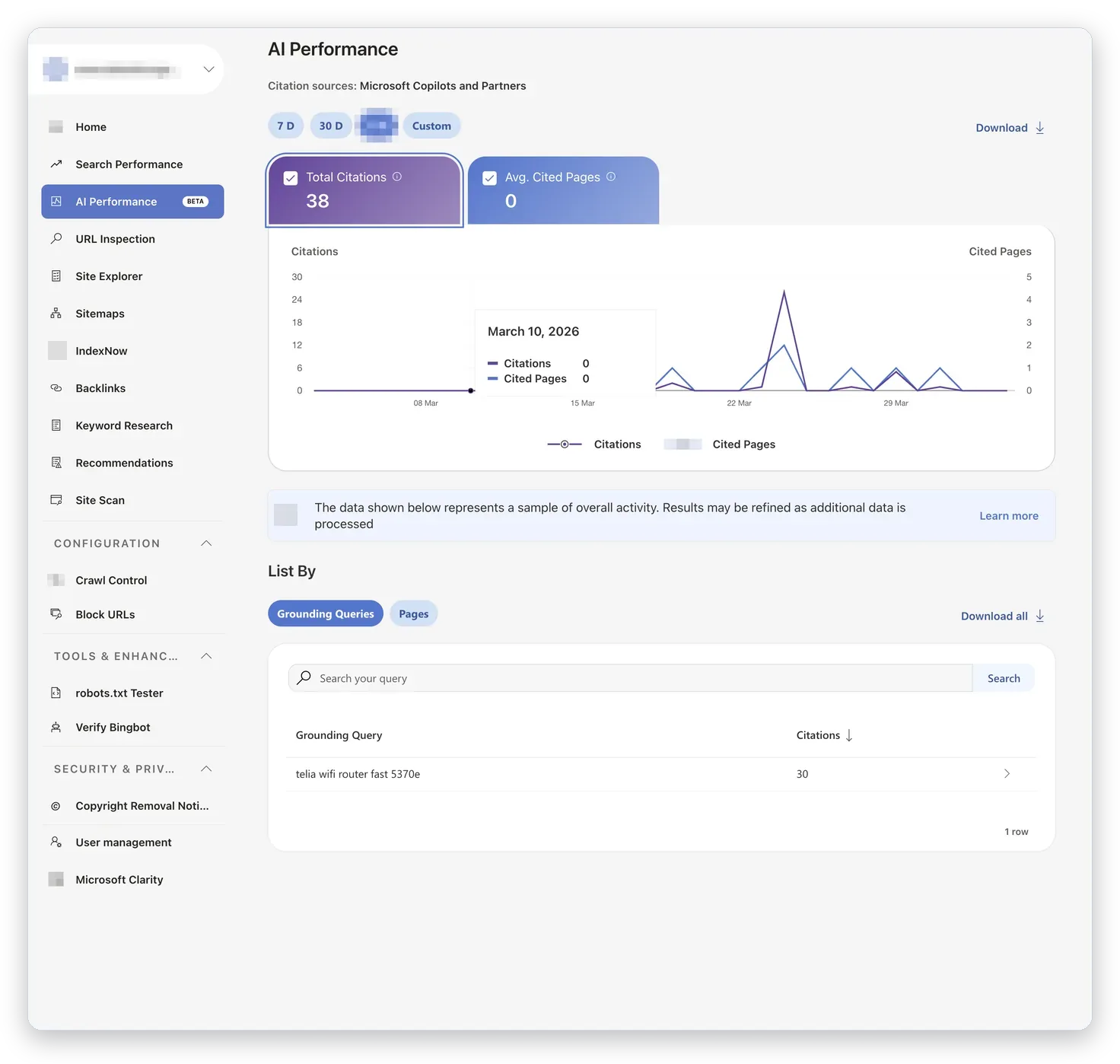This screenshot has height=1064, width=1120.
Task: Sort by the Citations column arrow
Action: pos(849,735)
